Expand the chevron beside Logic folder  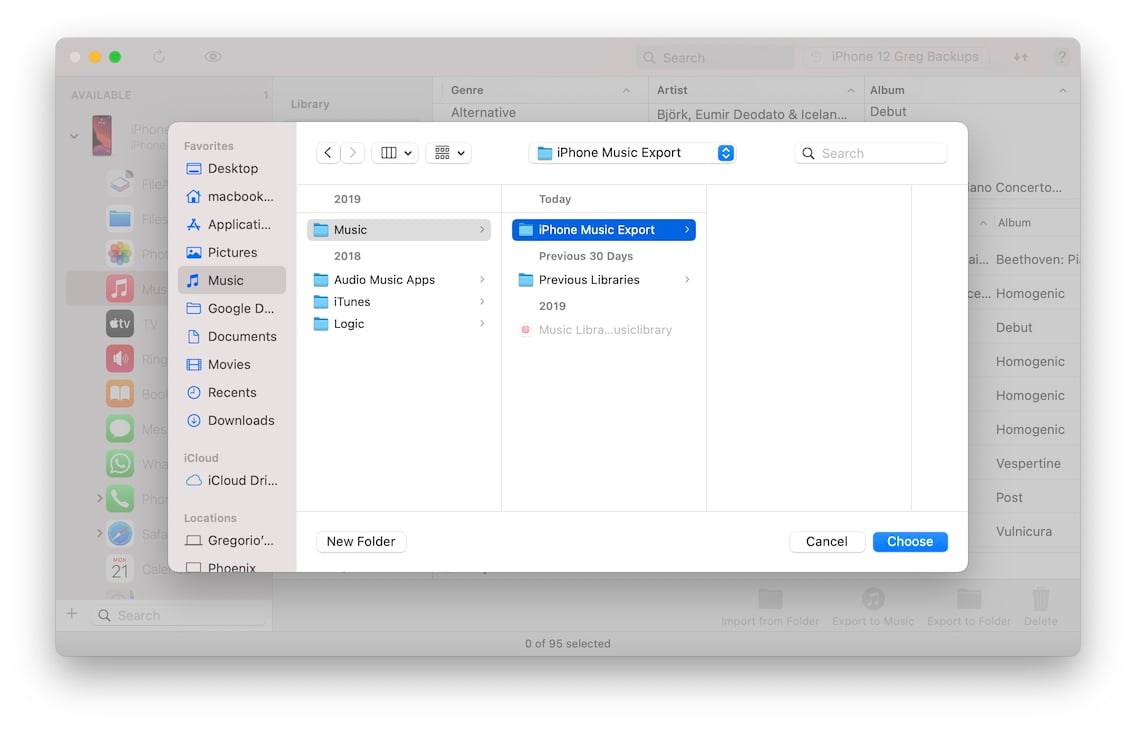pos(482,324)
